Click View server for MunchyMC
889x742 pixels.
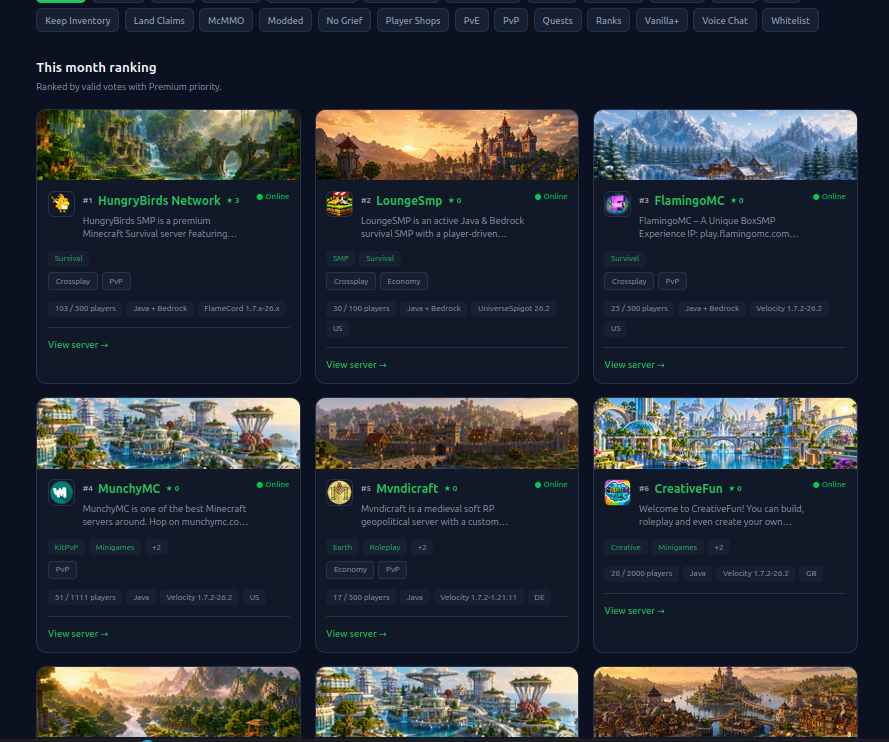[x=78, y=634]
